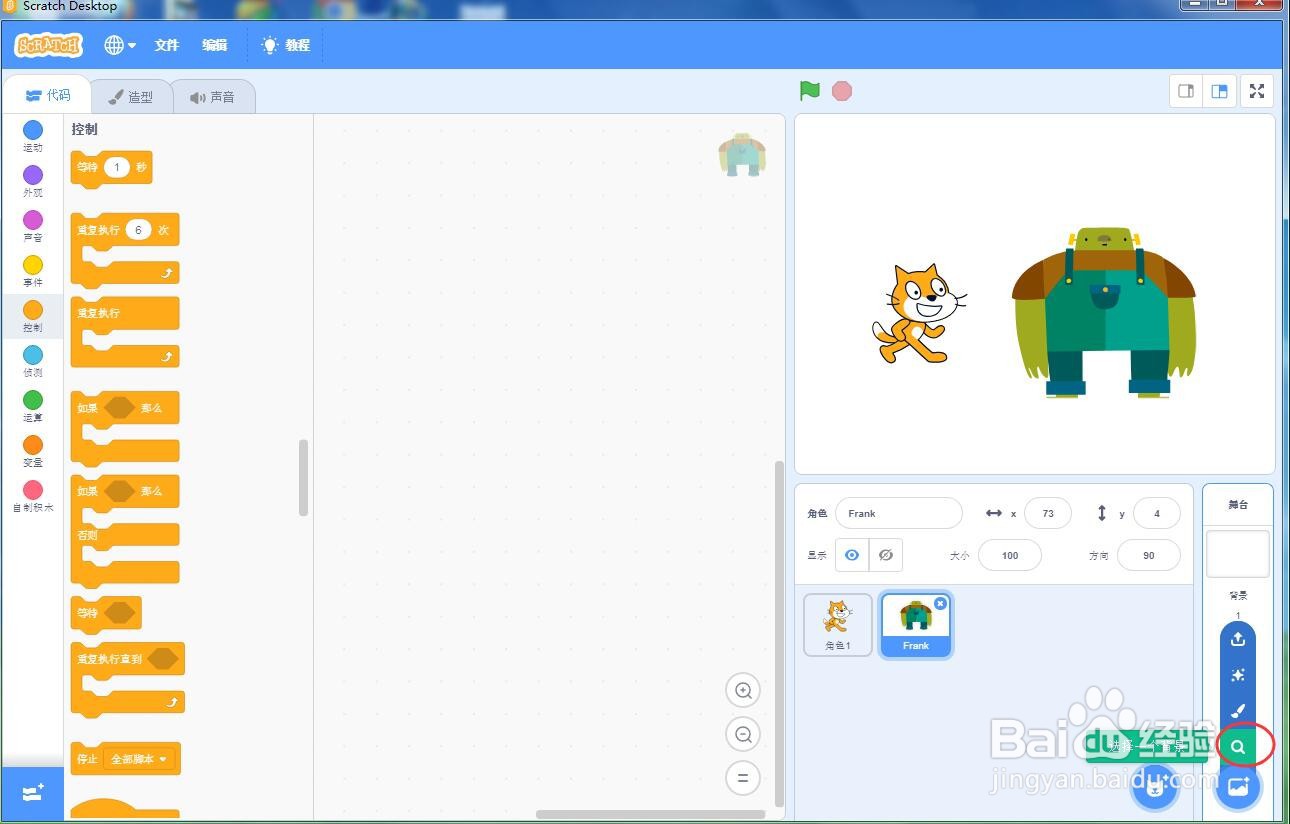This screenshot has width=1290, height=824.
Task: Switch to the 声音 tab
Action: point(213,97)
